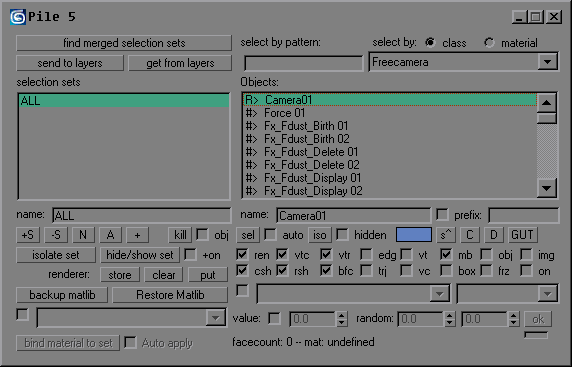Click the + button next to A
The height and width of the screenshot is (367, 572).
tap(138, 235)
